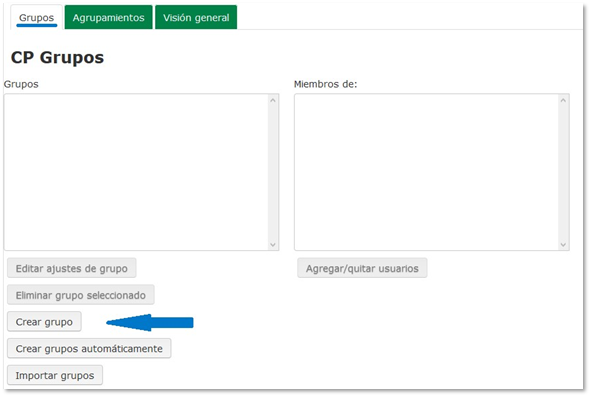Click Grupos list scroll down arrow

(x=273, y=245)
